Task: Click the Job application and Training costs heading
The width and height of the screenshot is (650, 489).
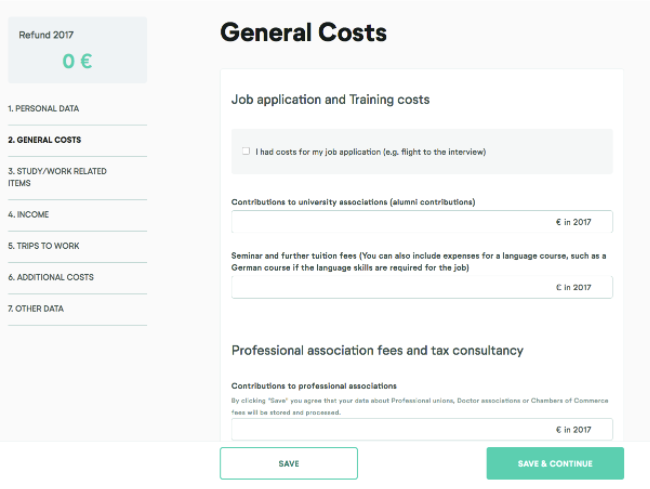Action: click(x=330, y=100)
